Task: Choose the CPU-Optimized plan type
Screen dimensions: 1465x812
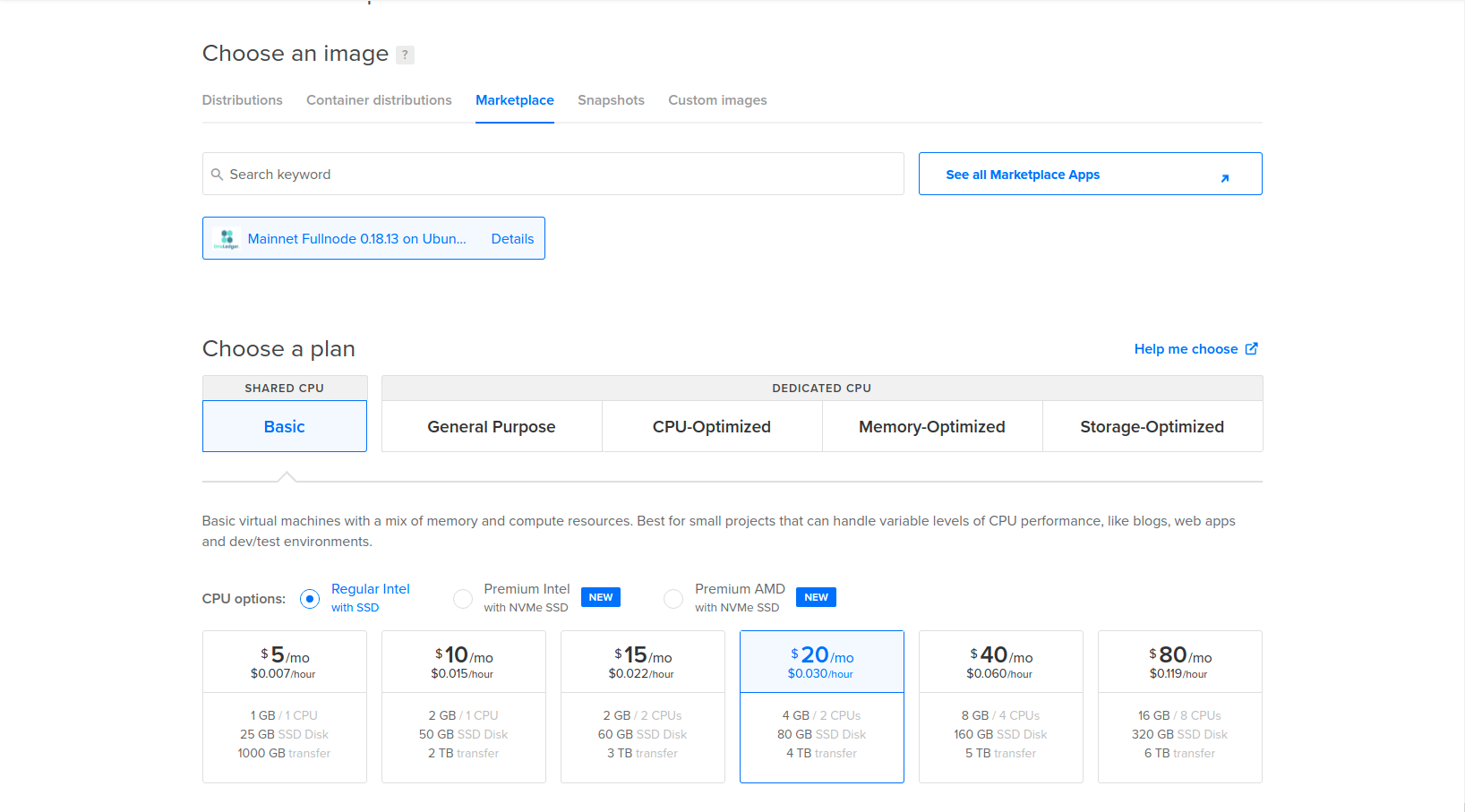Action: 712,427
